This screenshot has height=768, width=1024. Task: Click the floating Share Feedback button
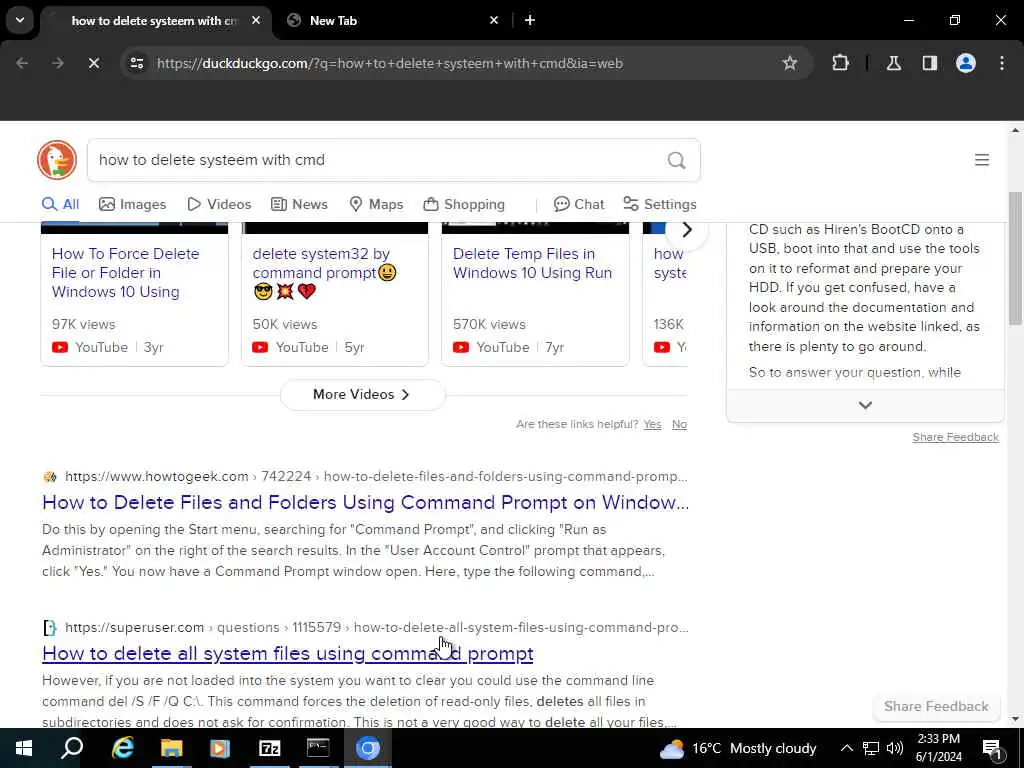[936, 707]
